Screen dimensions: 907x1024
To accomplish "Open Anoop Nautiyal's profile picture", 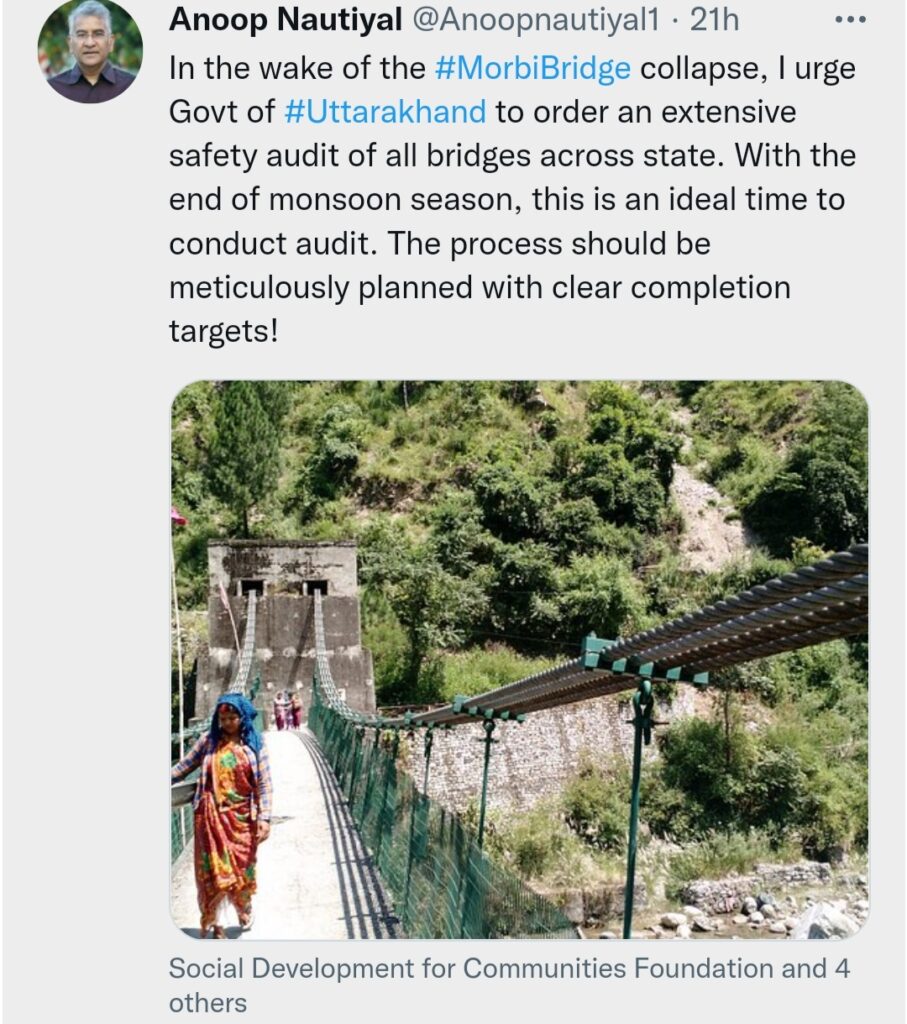I will tap(90, 50).
